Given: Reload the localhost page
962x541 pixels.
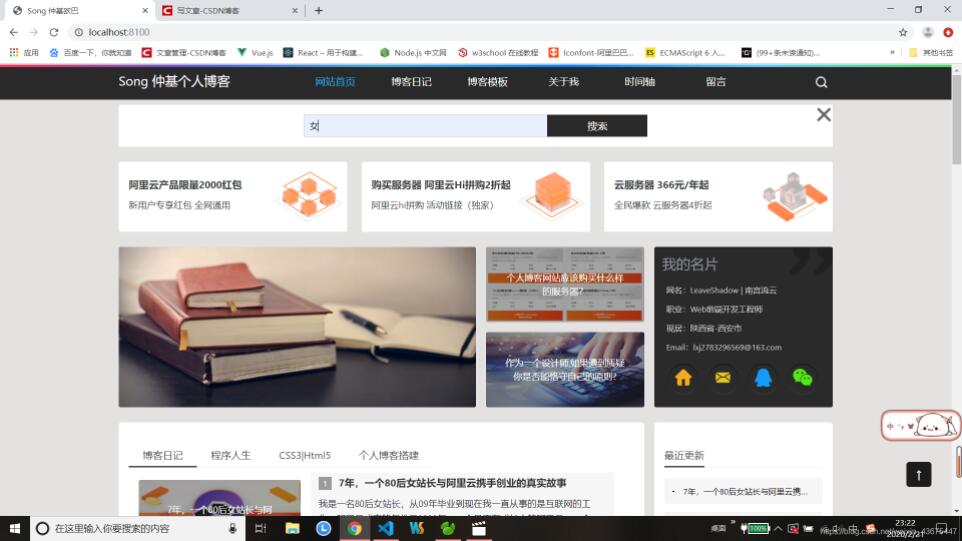Looking at the screenshot, I should pos(54,32).
